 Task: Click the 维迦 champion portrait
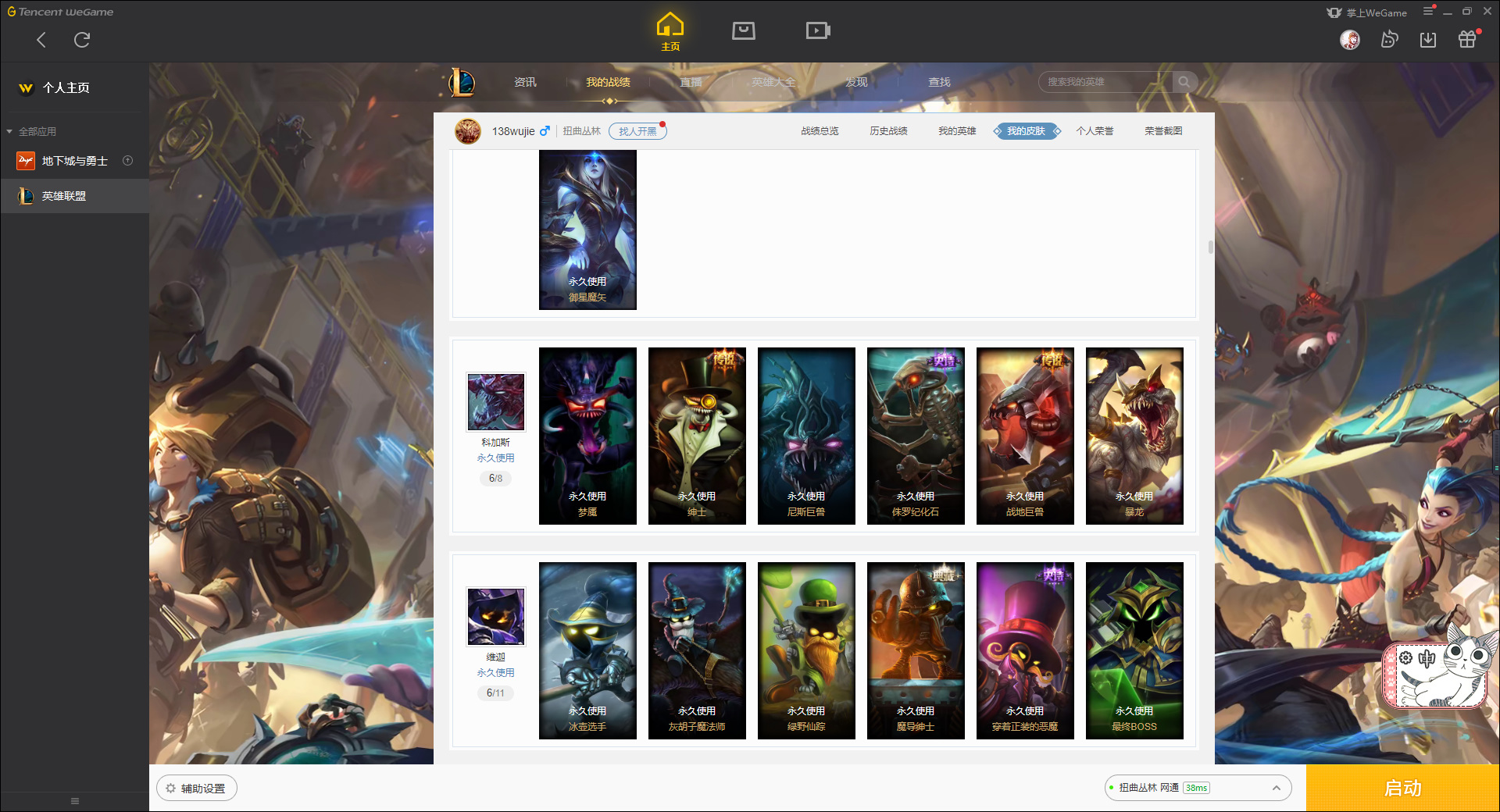495,617
